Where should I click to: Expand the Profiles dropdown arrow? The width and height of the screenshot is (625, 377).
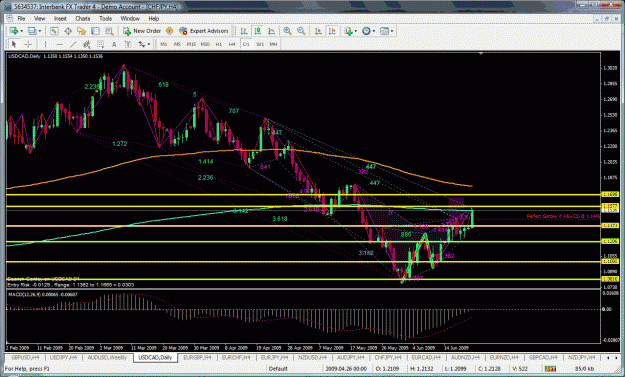[x=39, y=31]
